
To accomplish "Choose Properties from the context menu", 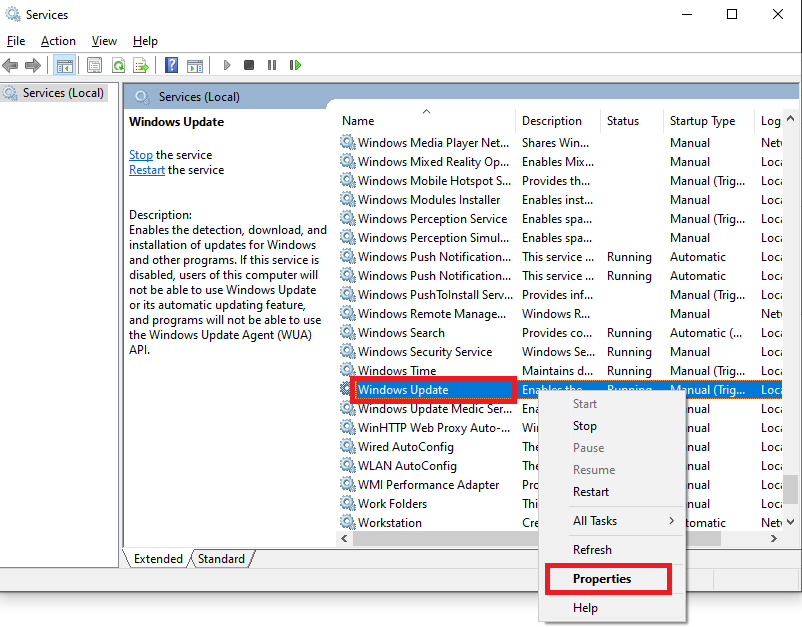I will (x=602, y=579).
